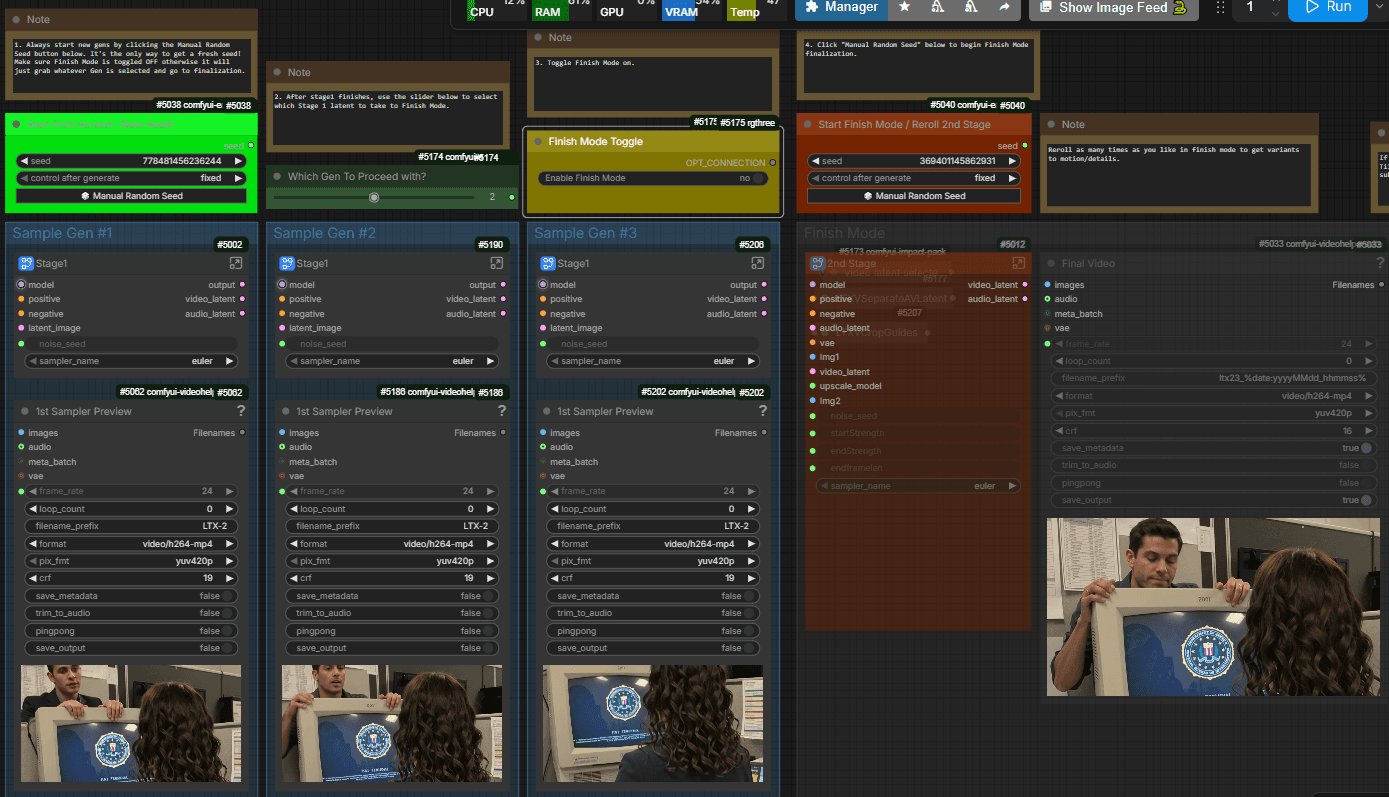Click the star favorites icon beside Manager

[904, 7]
